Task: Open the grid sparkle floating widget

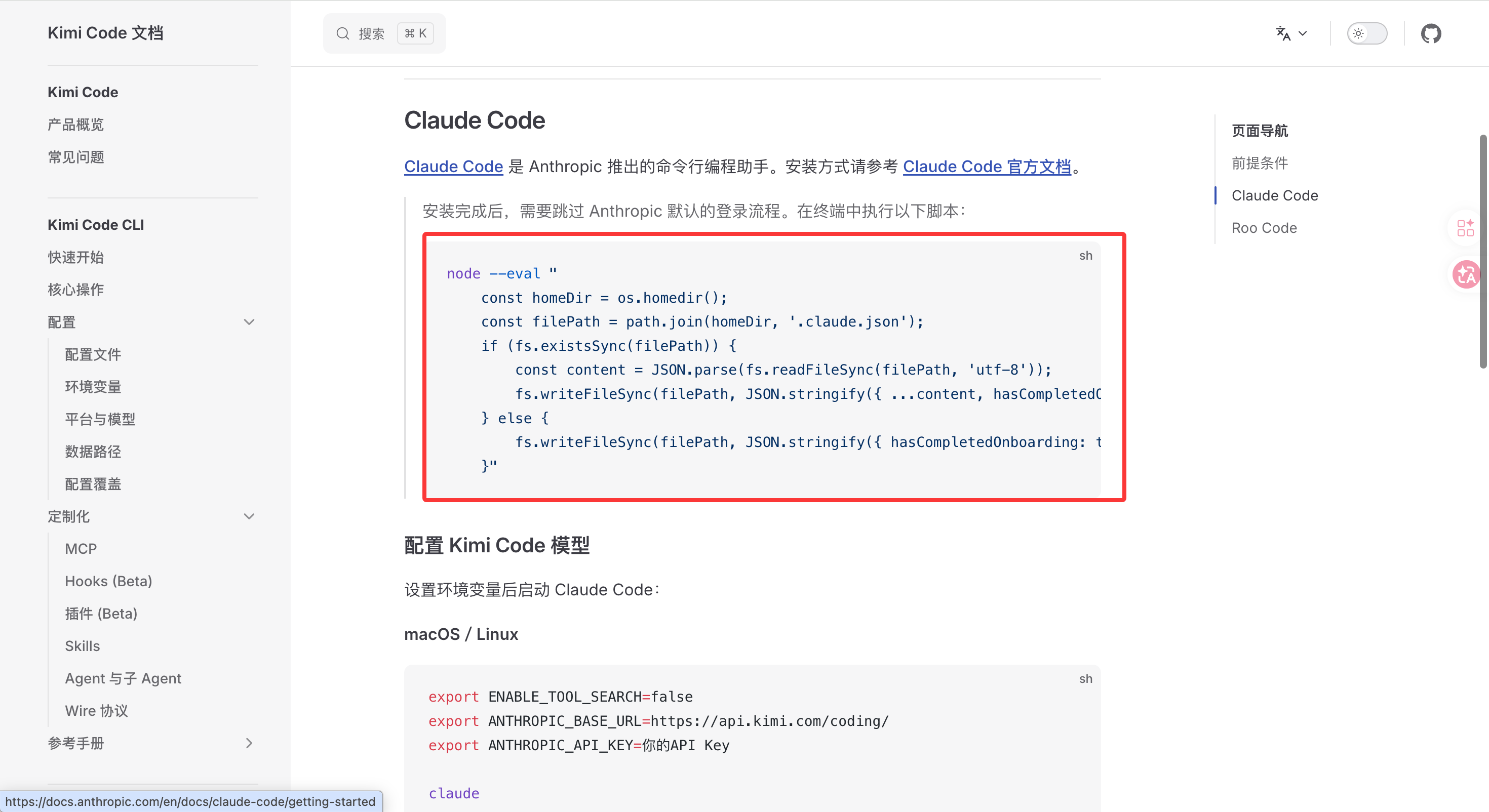Action: [x=1465, y=228]
